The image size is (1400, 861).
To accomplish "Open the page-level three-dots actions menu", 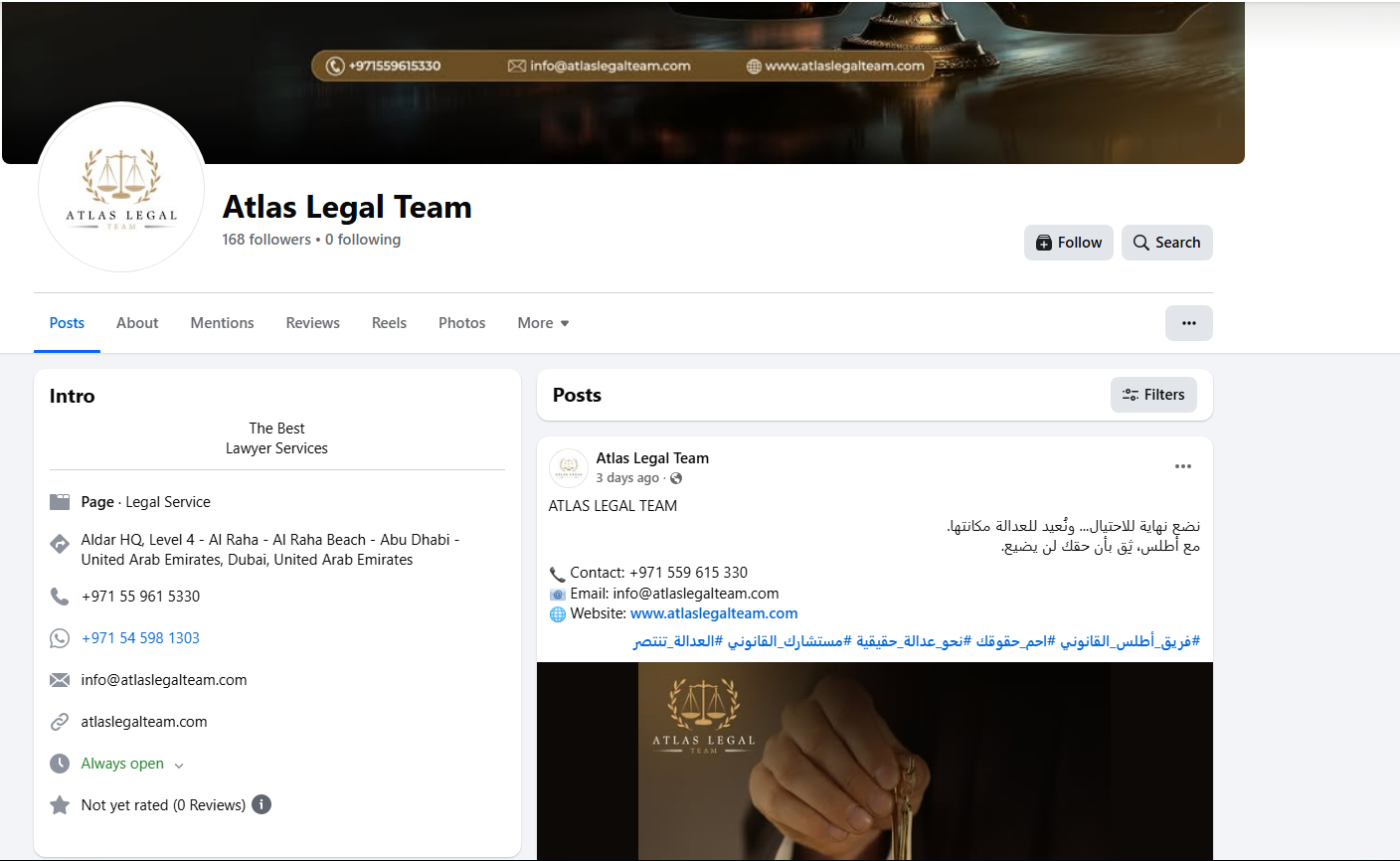I will click(1188, 322).
